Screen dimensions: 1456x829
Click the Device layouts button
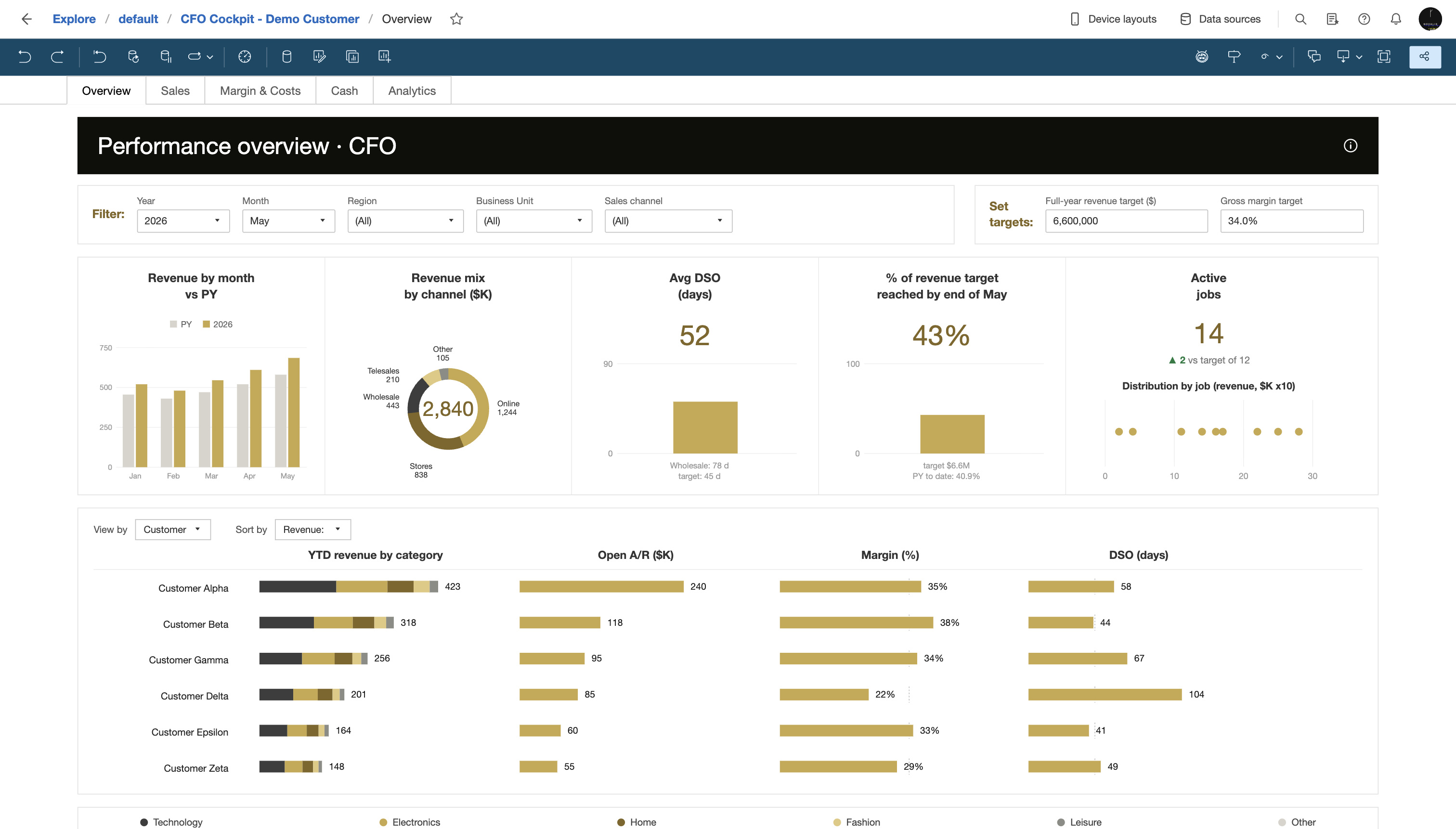pos(1113,19)
